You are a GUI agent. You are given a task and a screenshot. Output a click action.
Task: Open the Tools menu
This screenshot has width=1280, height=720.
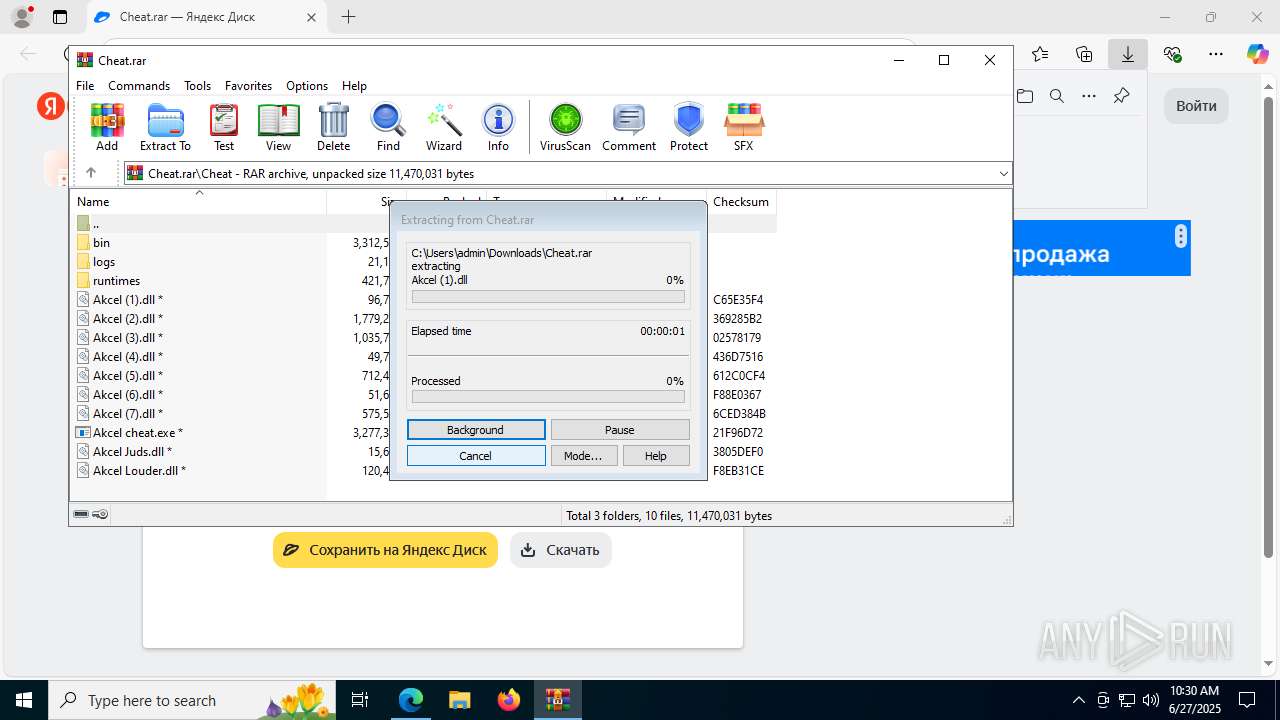click(x=197, y=86)
